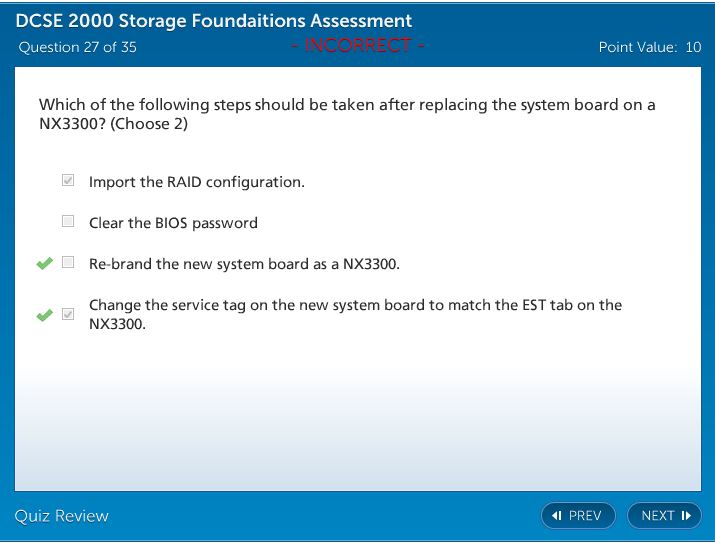This screenshot has width=715, height=543.
Task: Click the Quiz Review label
Action: 61,516
